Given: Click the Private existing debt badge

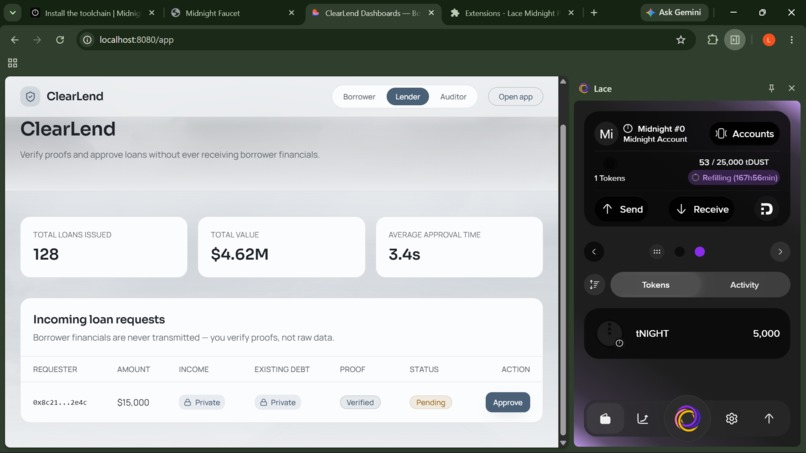Looking at the screenshot, I should tap(278, 402).
